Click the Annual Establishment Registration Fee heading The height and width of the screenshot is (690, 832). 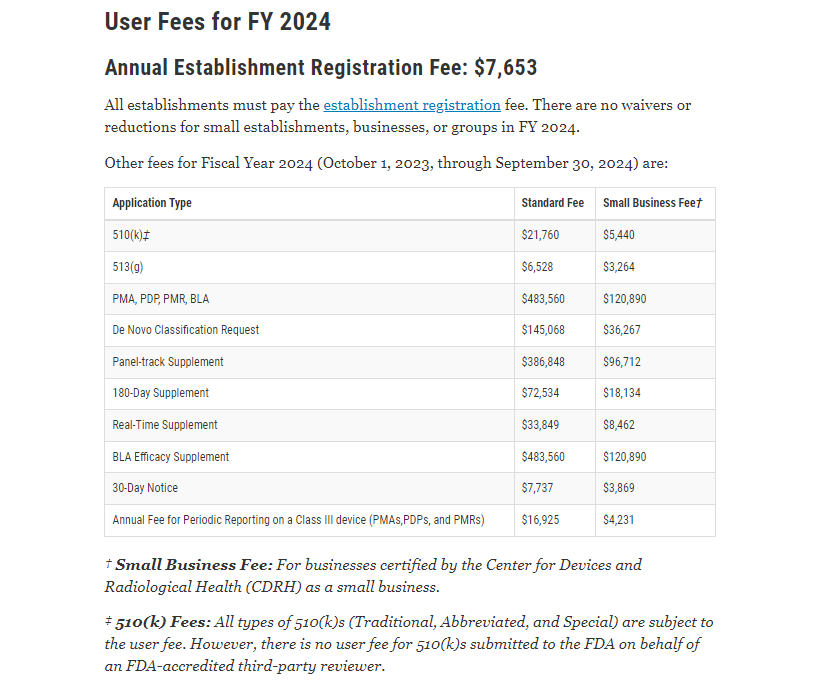(320, 68)
